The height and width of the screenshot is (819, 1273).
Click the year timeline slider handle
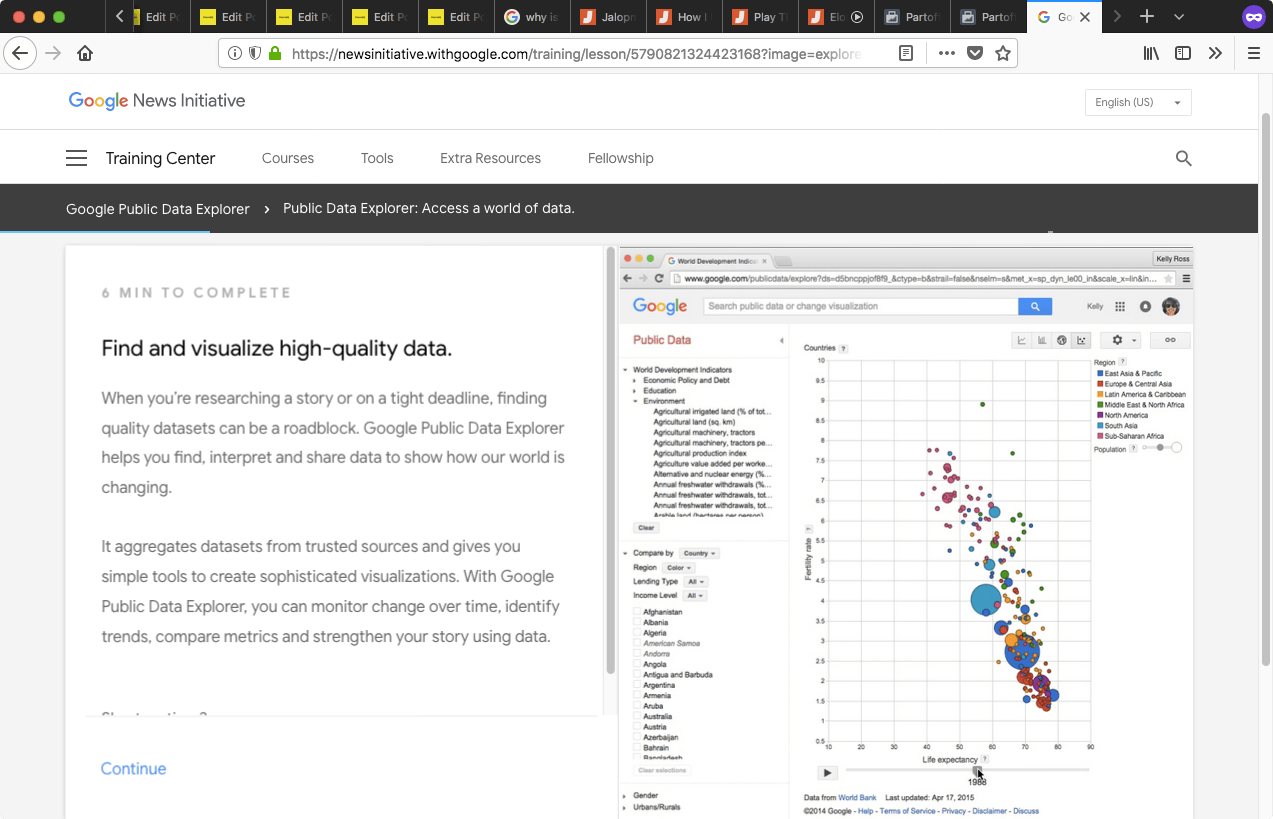coord(977,769)
